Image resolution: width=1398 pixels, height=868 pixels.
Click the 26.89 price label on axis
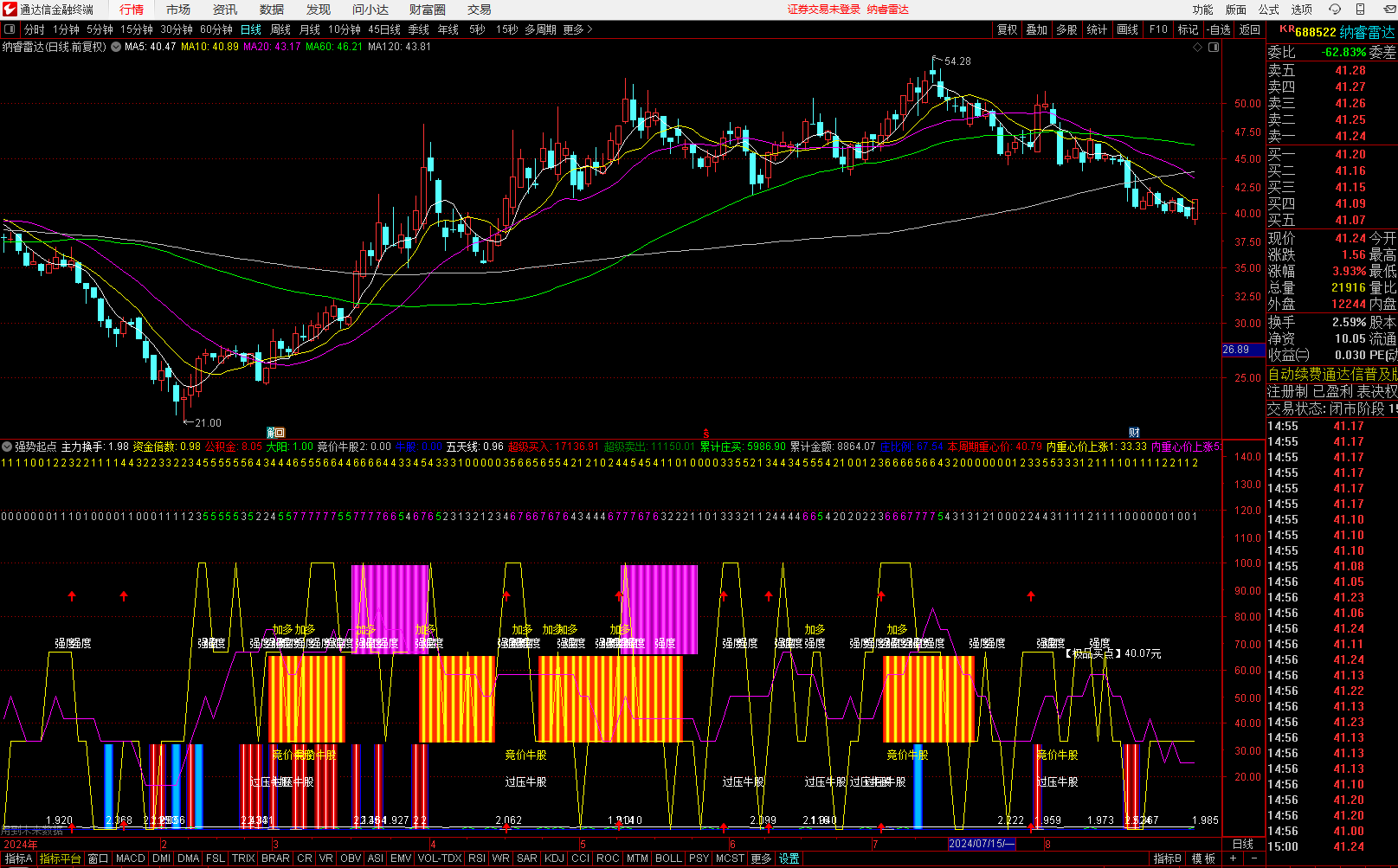[1243, 350]
